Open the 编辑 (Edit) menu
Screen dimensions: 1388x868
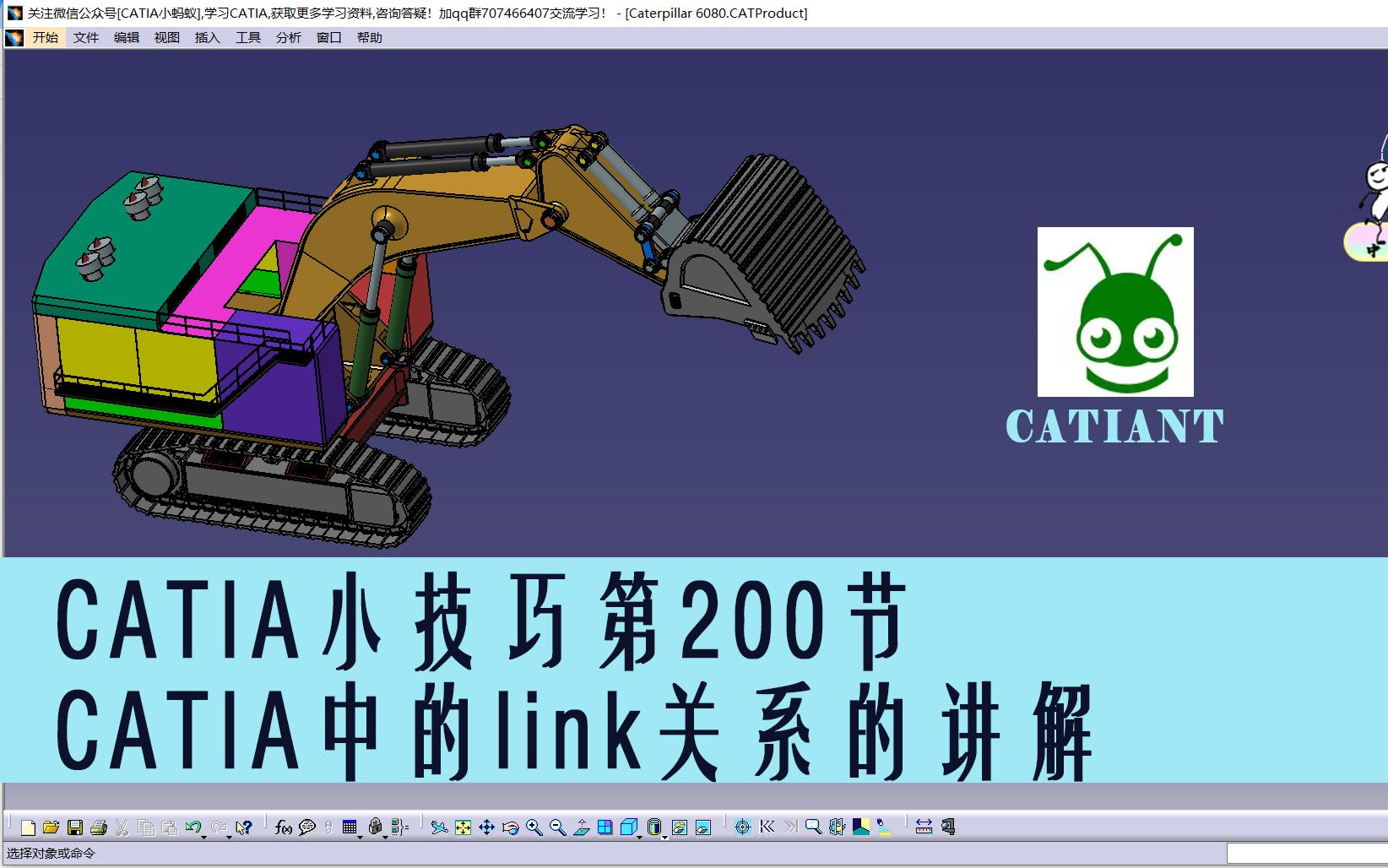point(127,37)
